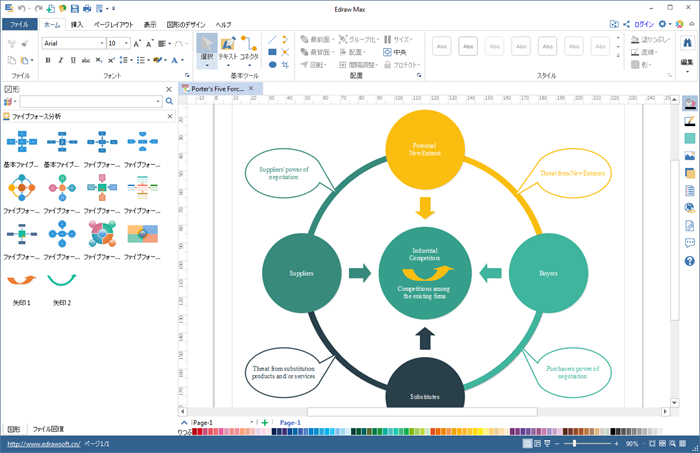
Task: Expand the font size dropdown
Action: pos(126,43)
